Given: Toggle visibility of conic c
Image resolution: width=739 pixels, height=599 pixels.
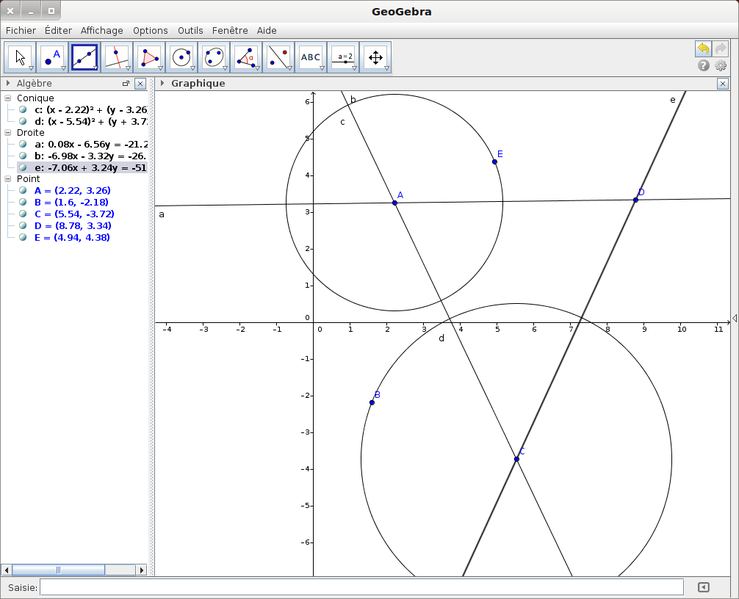Looking at the screenshot, I should [x=23, y=109].
